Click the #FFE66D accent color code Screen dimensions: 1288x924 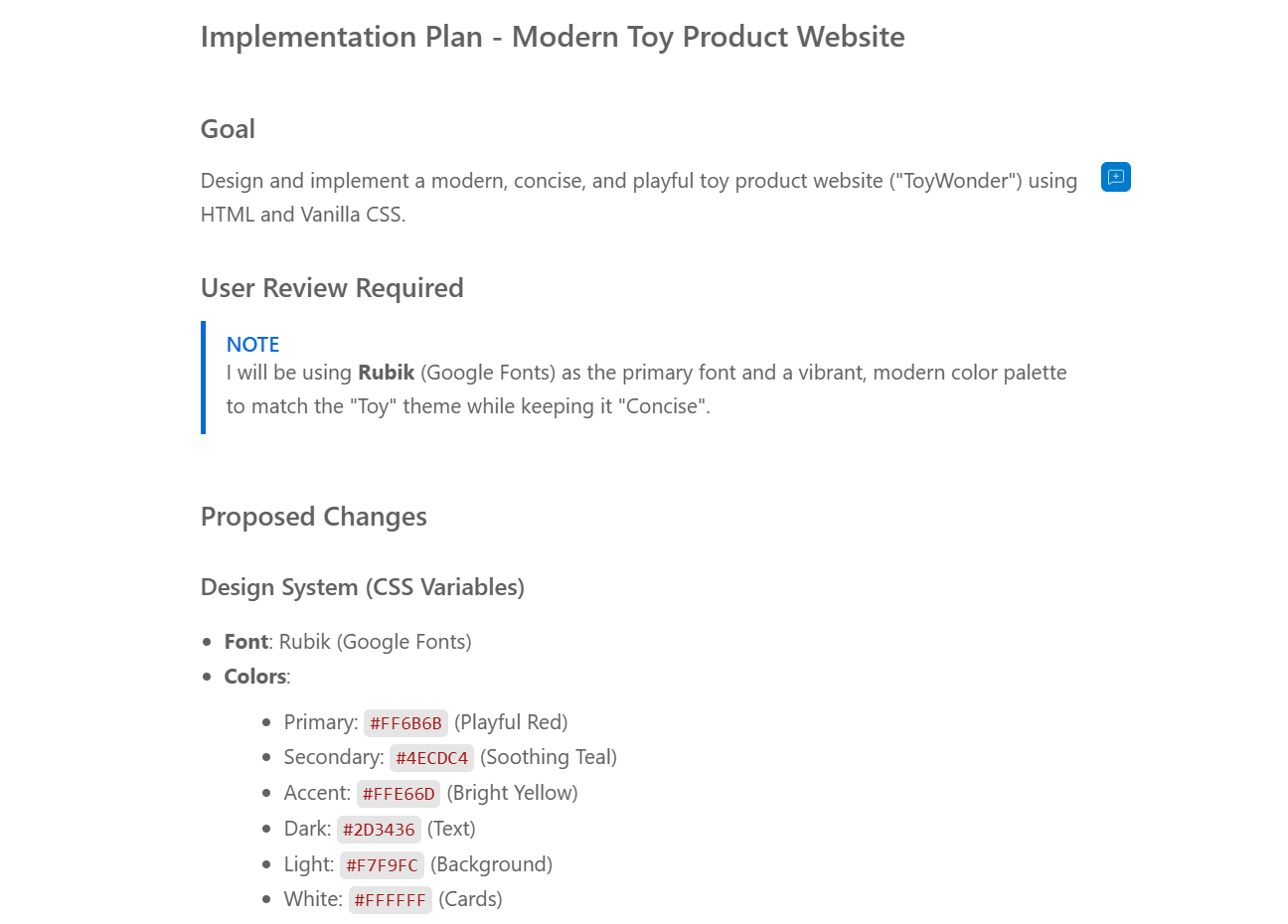pyautogui.click(x=399, y=794)
